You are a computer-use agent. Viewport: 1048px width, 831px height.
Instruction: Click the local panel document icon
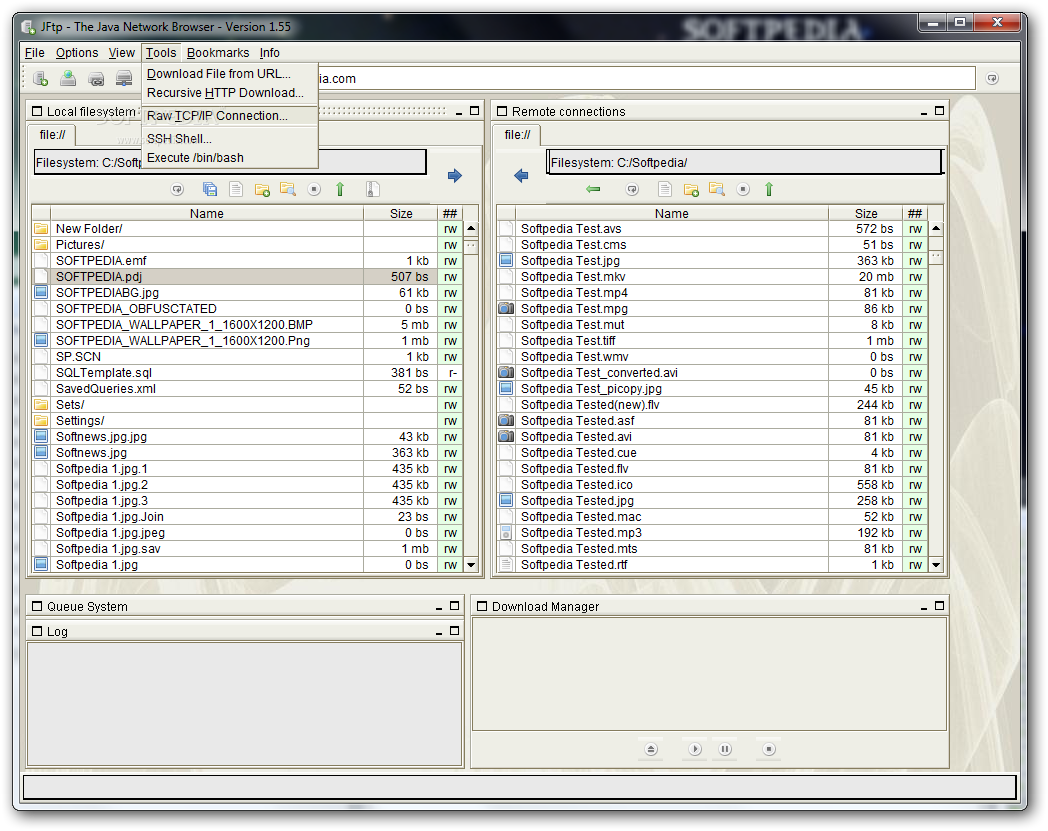point(236,189)
